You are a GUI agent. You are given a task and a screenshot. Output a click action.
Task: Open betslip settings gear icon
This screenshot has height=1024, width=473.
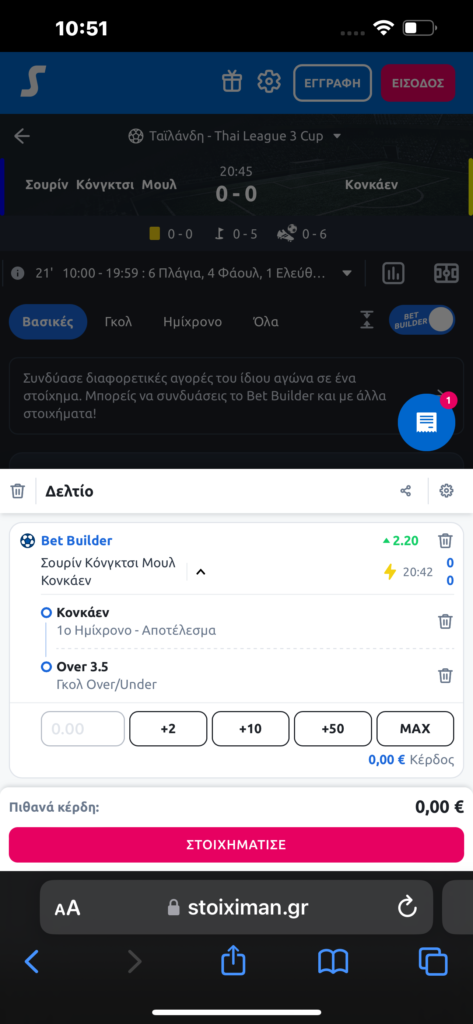tap(446, 491)
